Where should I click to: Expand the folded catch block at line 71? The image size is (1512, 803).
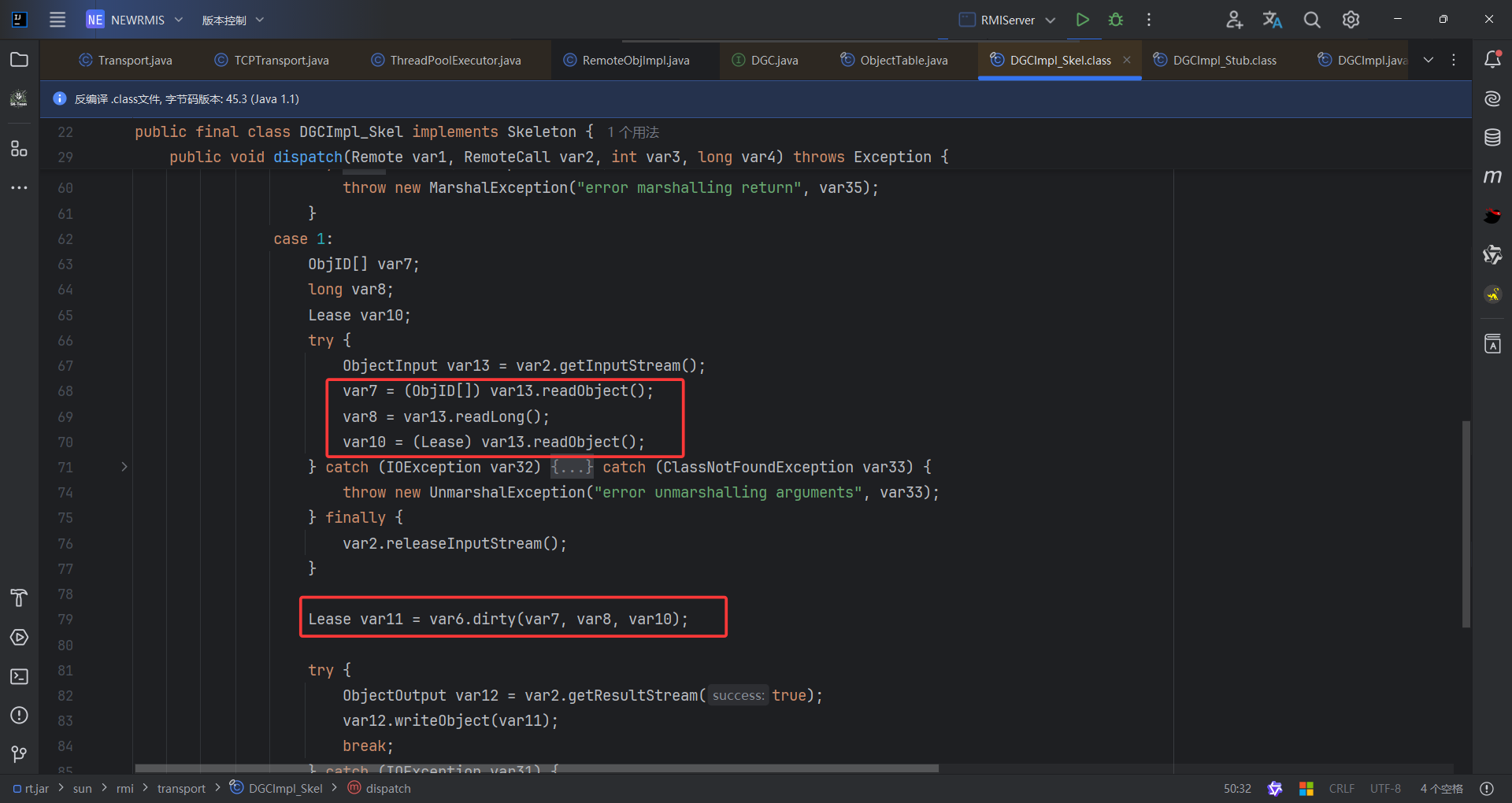coord(124,467)
